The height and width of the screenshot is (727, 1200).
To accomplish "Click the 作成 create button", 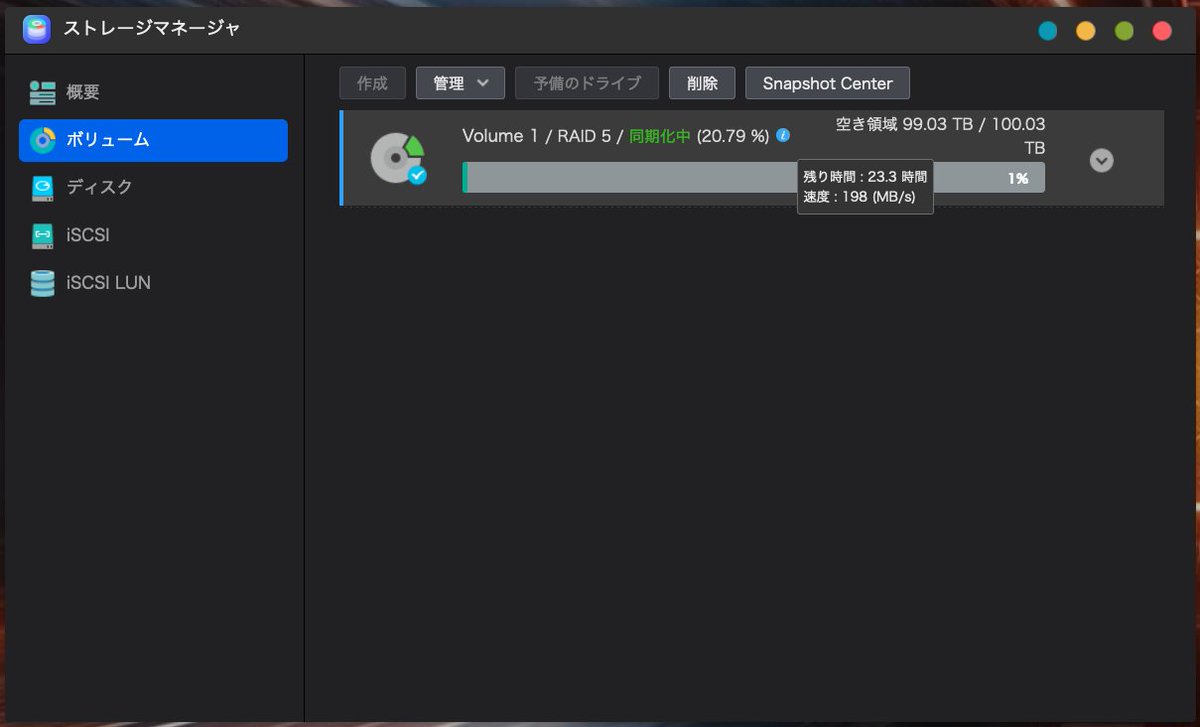I will (x=372, y=83).
